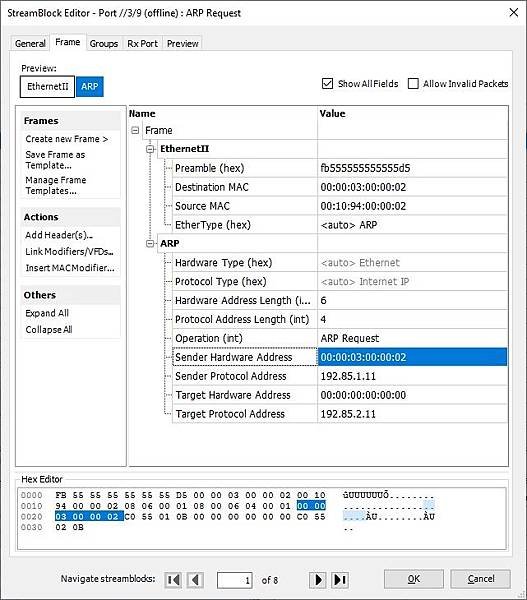Select the EthernetII preview header block
Image resolution: width=527 pixels, height=600 pixels.
pyautogui.click(x=47, y=86)
